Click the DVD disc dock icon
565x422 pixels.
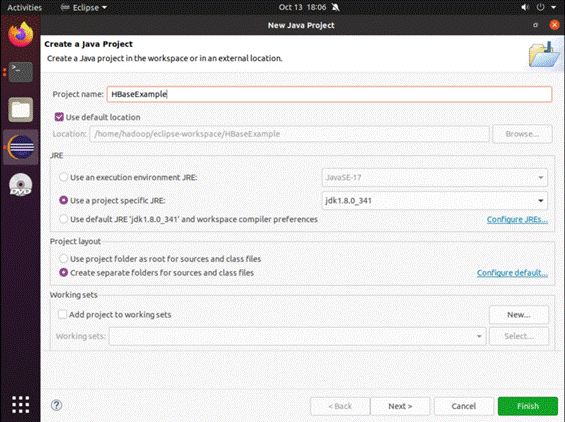point(21,185)
